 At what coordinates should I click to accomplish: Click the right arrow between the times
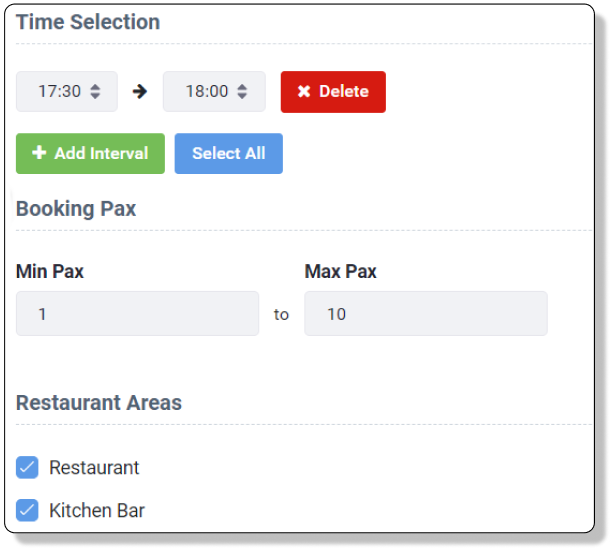coord(140,92)
